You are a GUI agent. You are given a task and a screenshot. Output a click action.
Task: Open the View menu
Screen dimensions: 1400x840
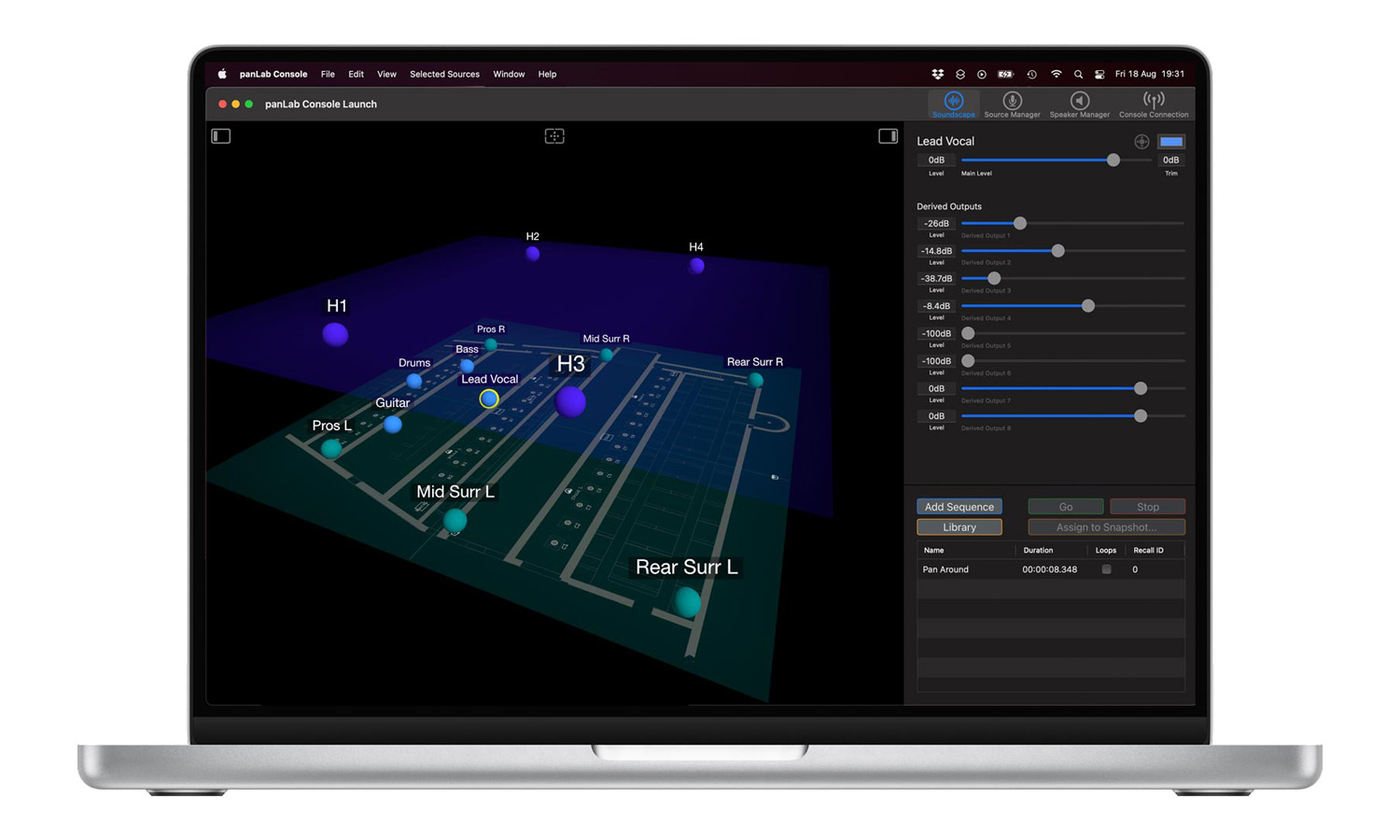[x=386, y=74]
